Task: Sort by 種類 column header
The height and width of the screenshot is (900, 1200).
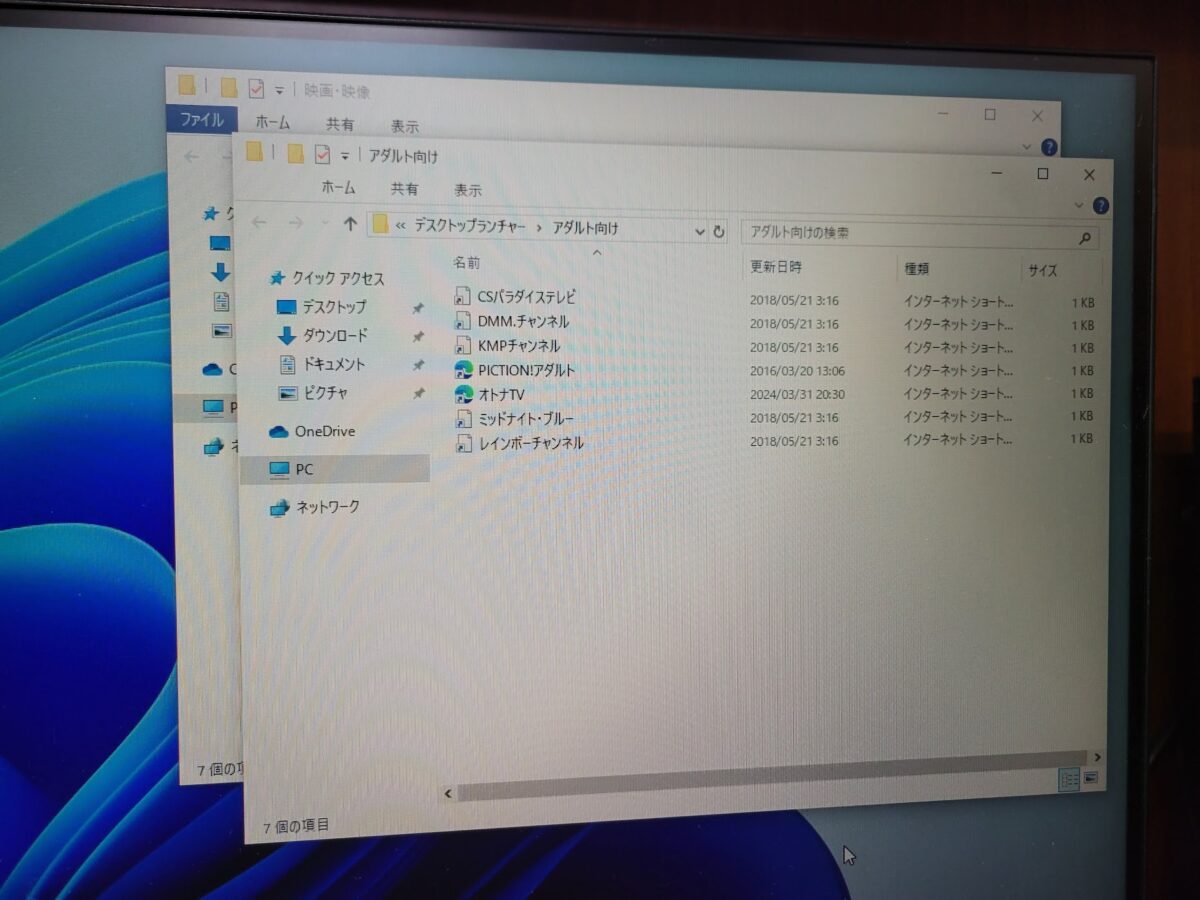Action: (917, 269)
